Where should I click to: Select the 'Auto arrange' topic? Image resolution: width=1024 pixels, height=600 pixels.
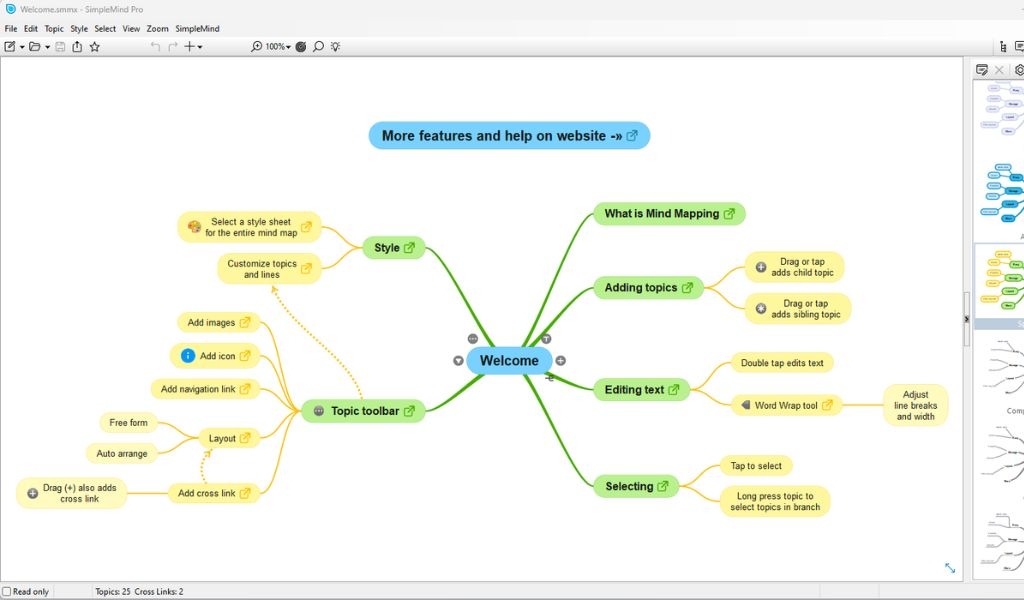point(122,453)
